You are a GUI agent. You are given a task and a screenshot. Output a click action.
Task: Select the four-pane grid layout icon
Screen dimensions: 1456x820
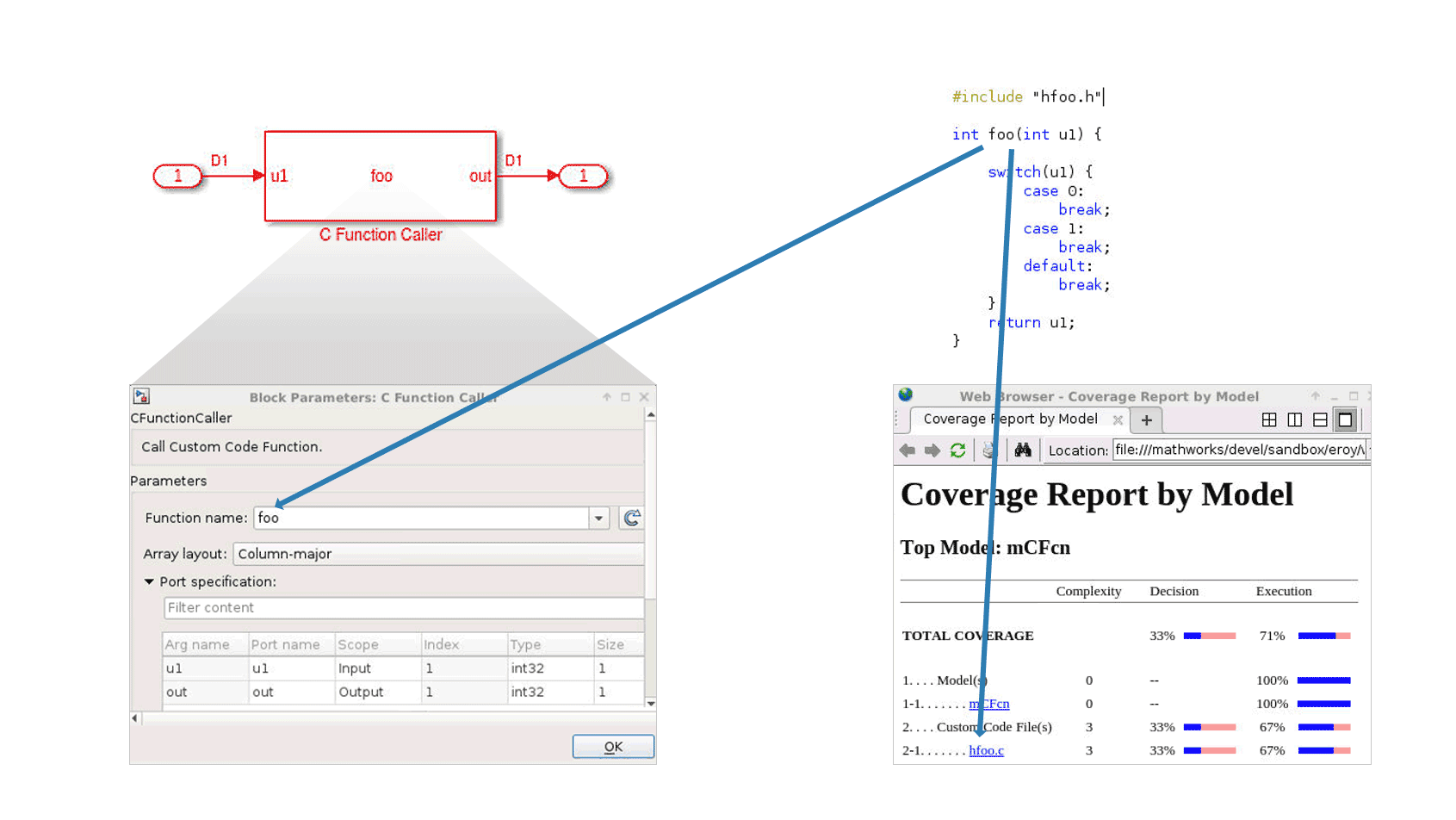[1270, 419]
